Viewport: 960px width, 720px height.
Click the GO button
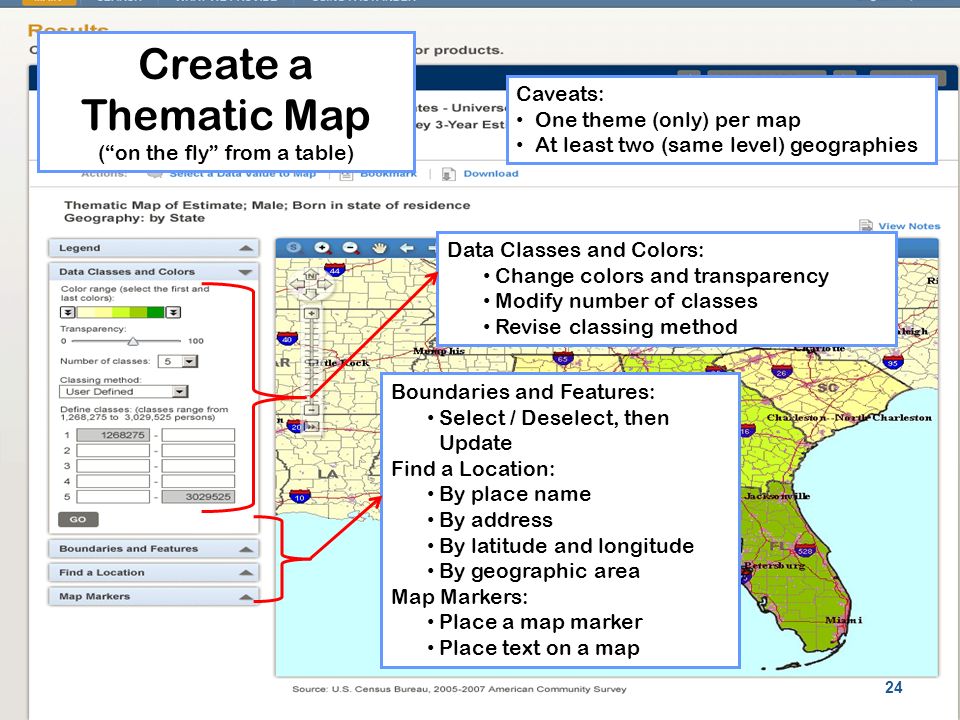click(78, 519)
